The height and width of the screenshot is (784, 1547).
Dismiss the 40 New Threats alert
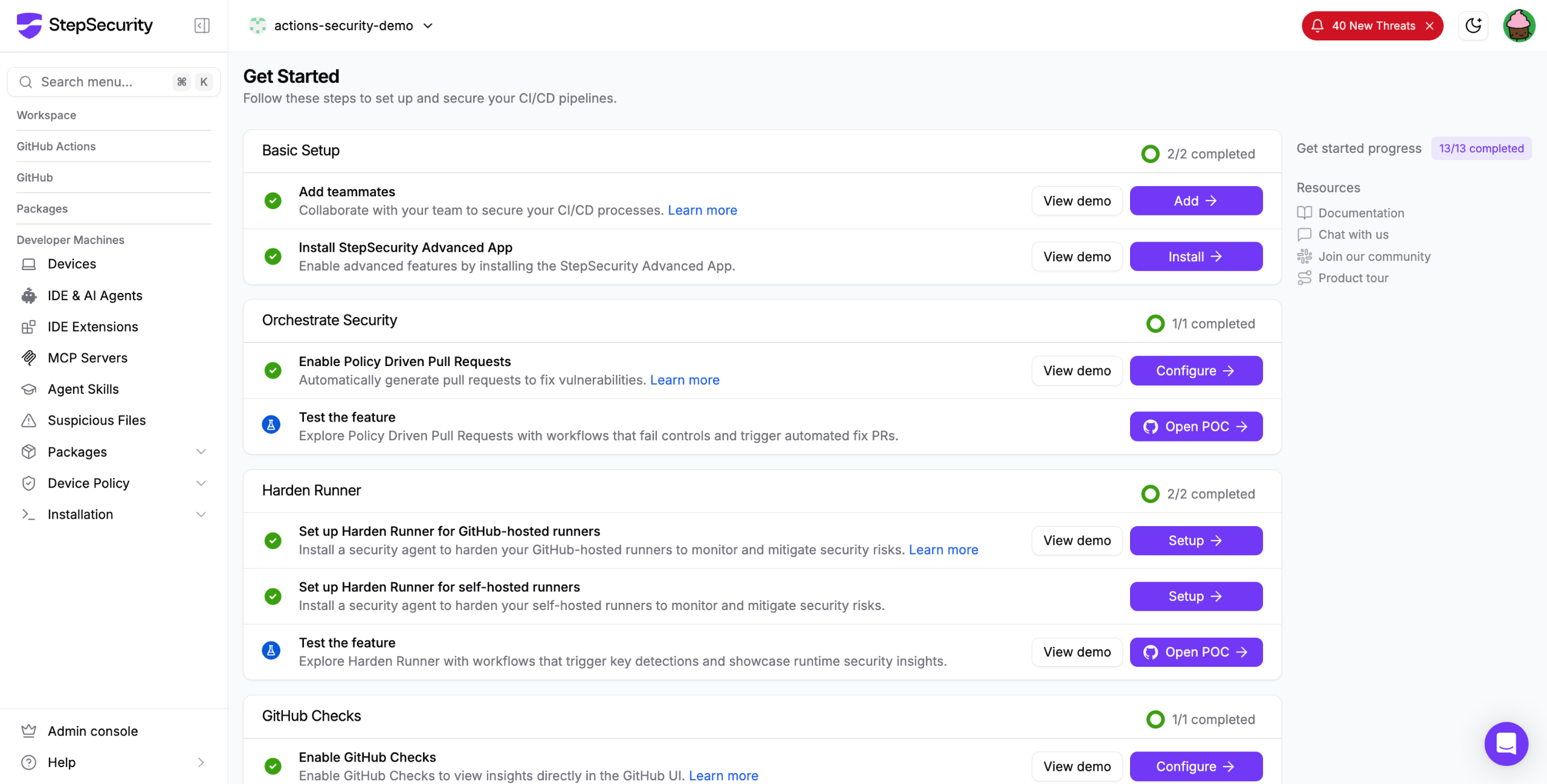[x=1429, y=25]
